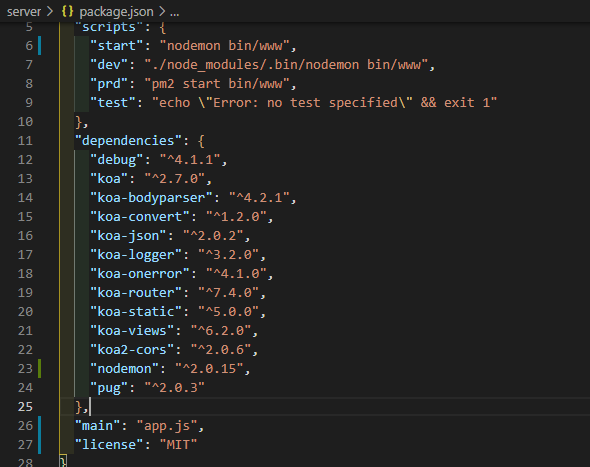Click the "^2.0.3" version value

pyautogui.click(x=175, y=388)
